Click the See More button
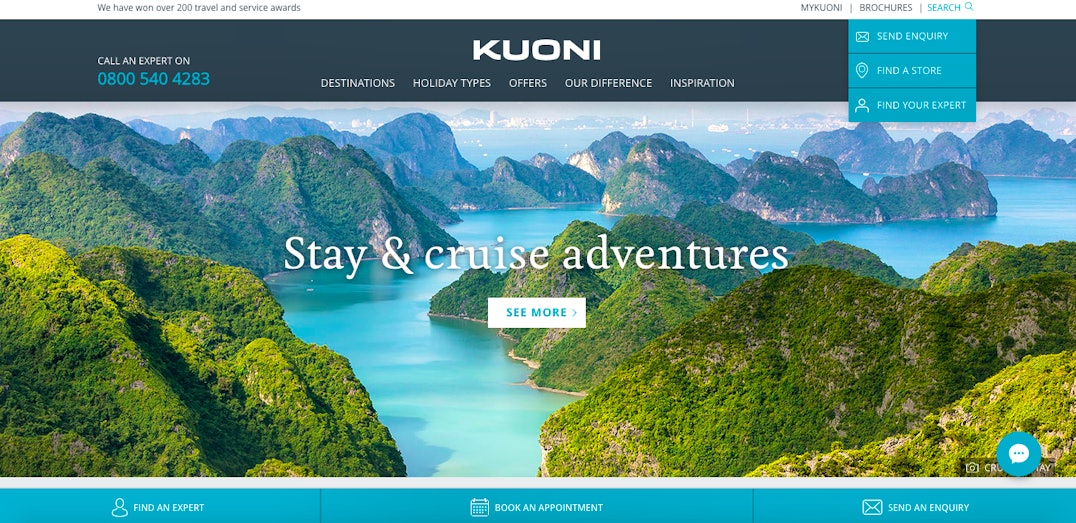The width and height of the screenshot is (1076, 523). [x=537, y=312]
